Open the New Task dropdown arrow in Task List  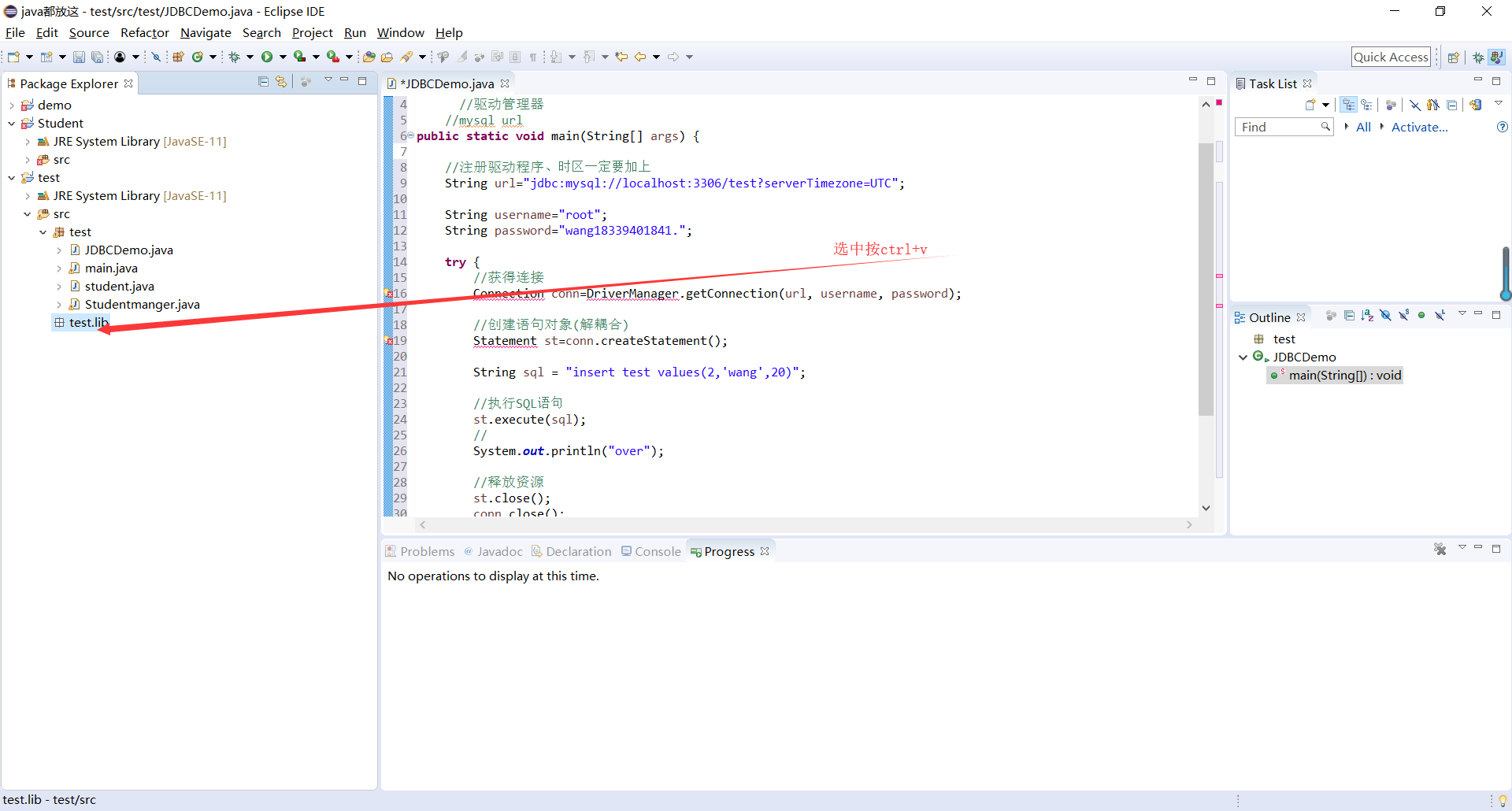tap(1326, 105)
